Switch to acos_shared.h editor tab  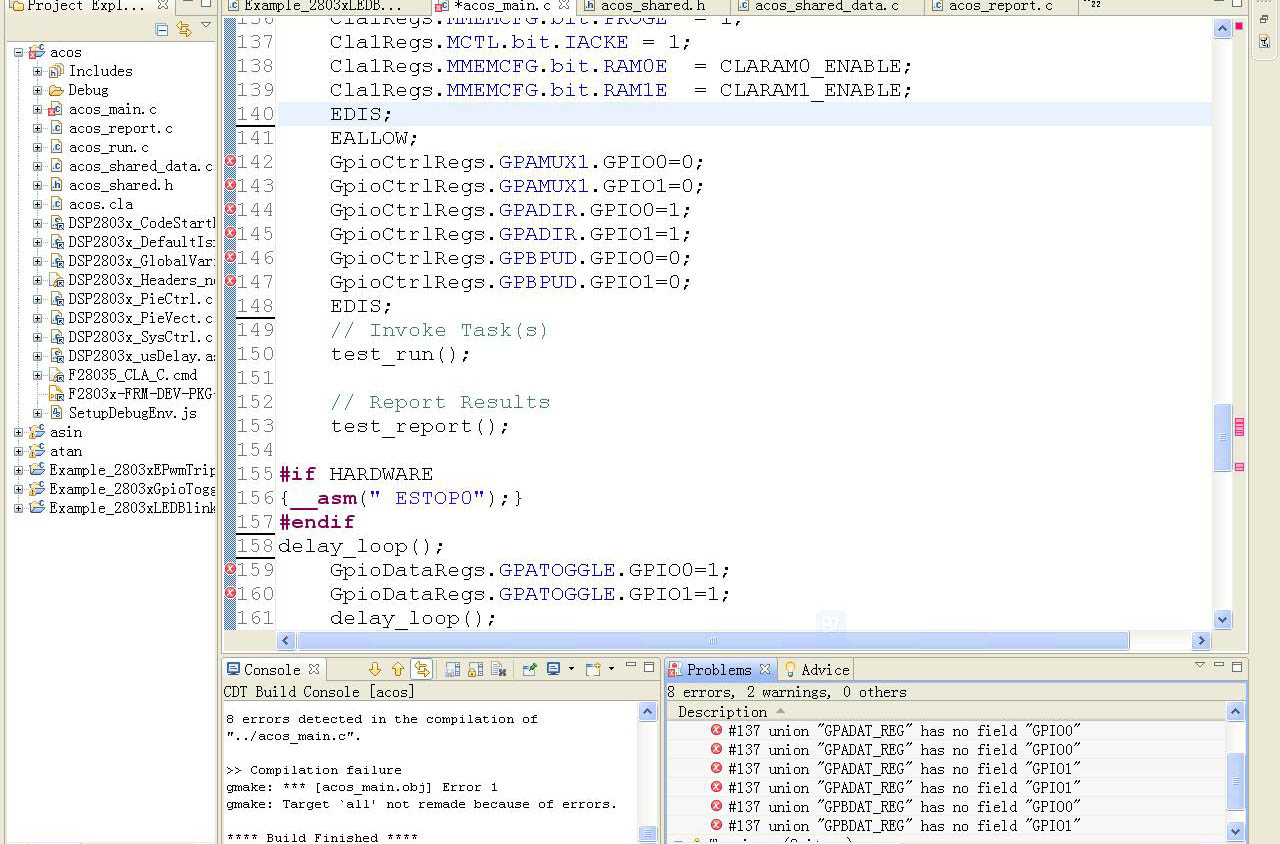(652, 6)
